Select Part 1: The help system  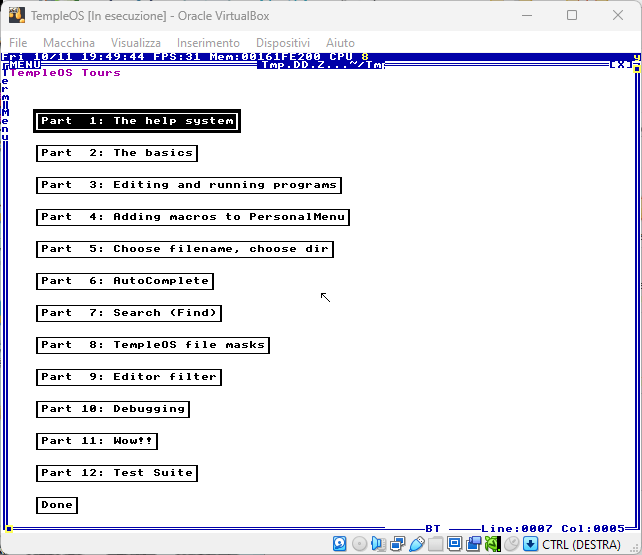tap(137, 121)
